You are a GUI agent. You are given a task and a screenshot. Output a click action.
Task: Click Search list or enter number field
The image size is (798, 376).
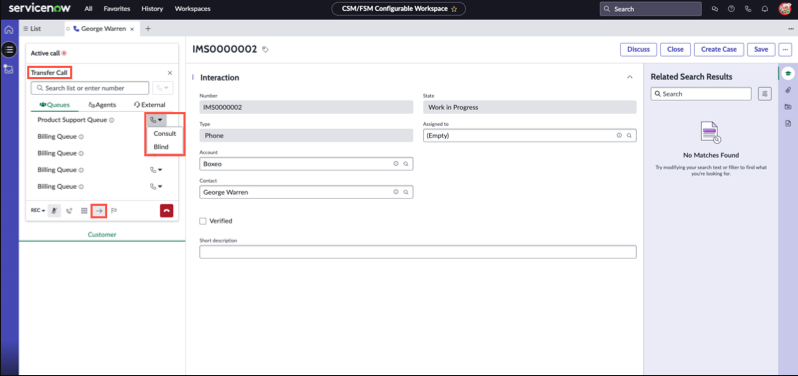pyautogui.click(x=90, y=88)
